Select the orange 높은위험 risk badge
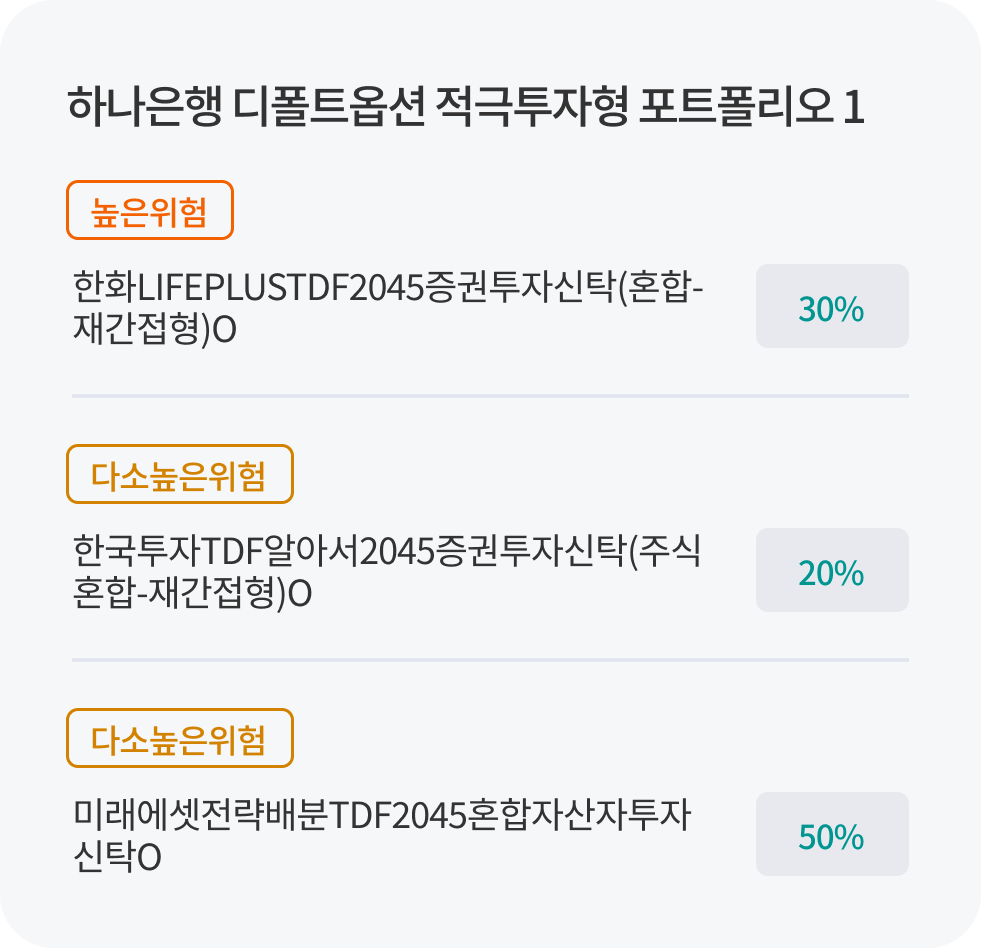 150,211
